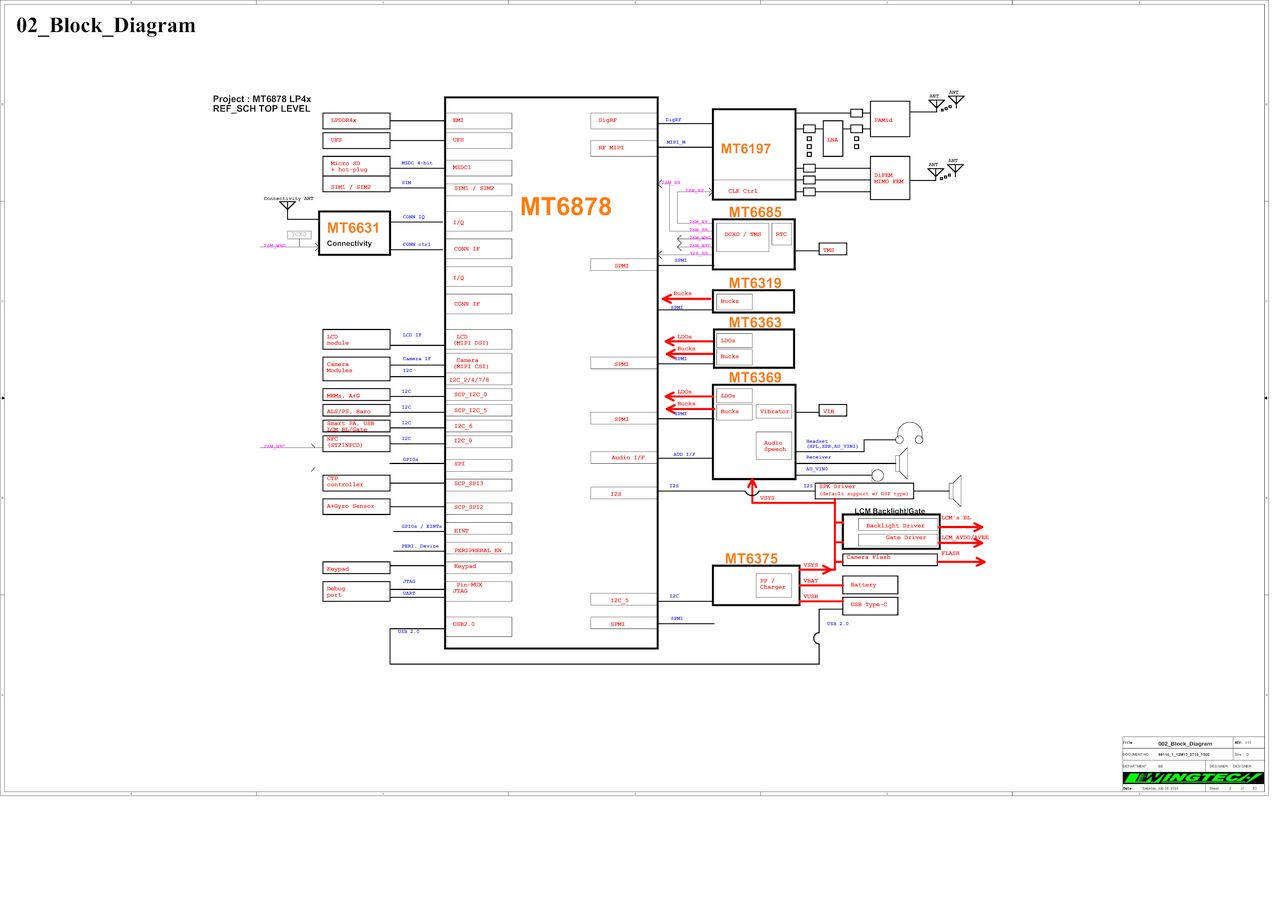This screenshot has height=905, width=1280.
Task: Click the EINT port
Action: (479, 531)
